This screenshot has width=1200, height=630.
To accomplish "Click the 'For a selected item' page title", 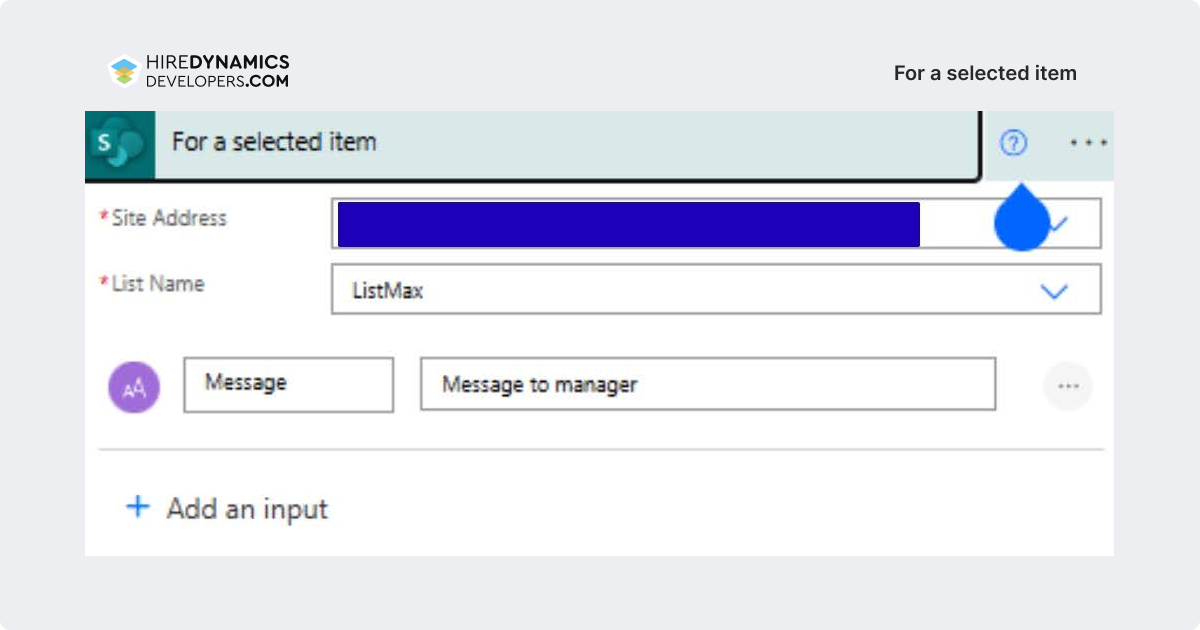I will [x=985, y=73].
